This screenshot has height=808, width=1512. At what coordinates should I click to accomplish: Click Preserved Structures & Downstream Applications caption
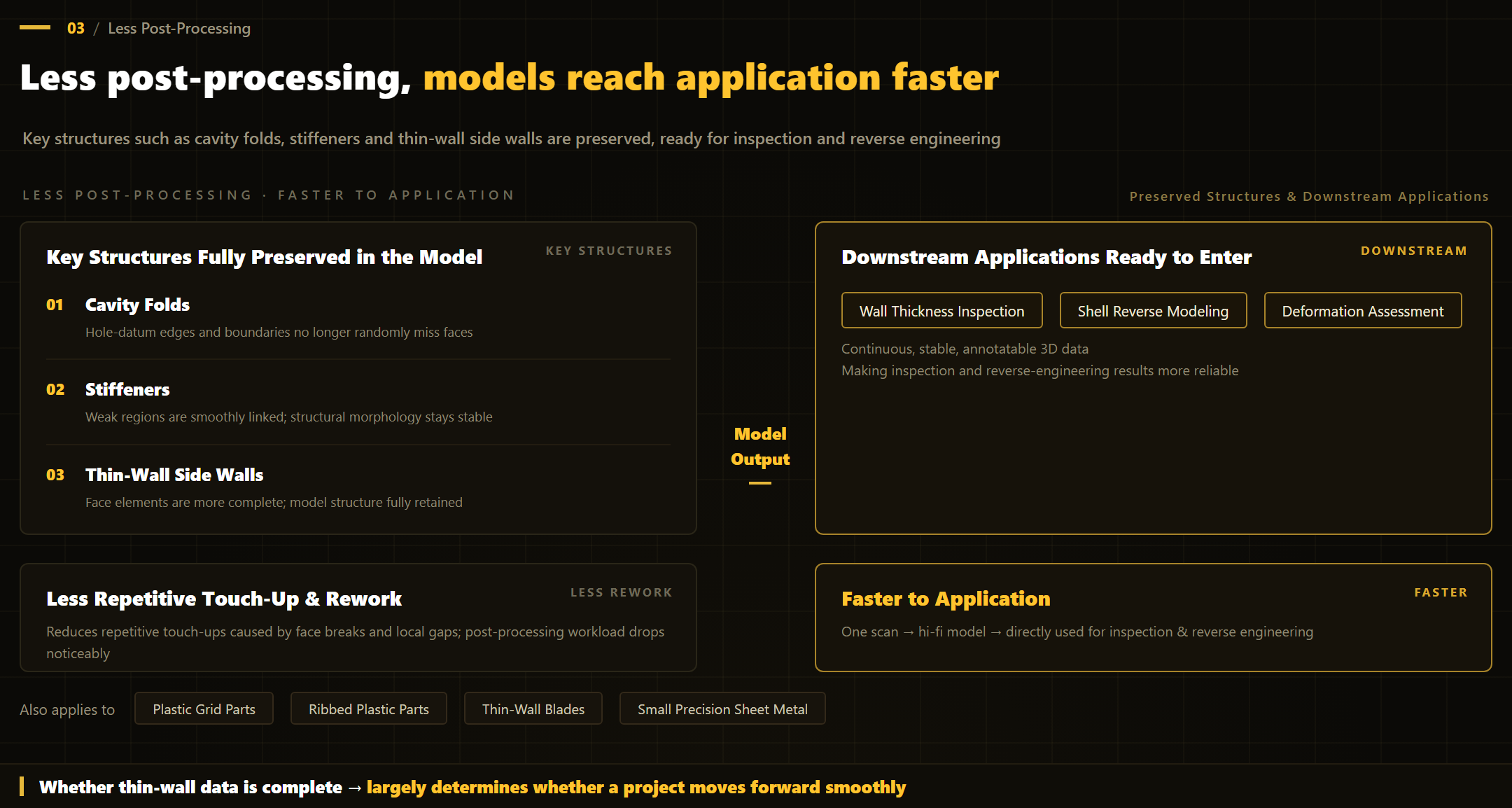tap(1309, 196)
